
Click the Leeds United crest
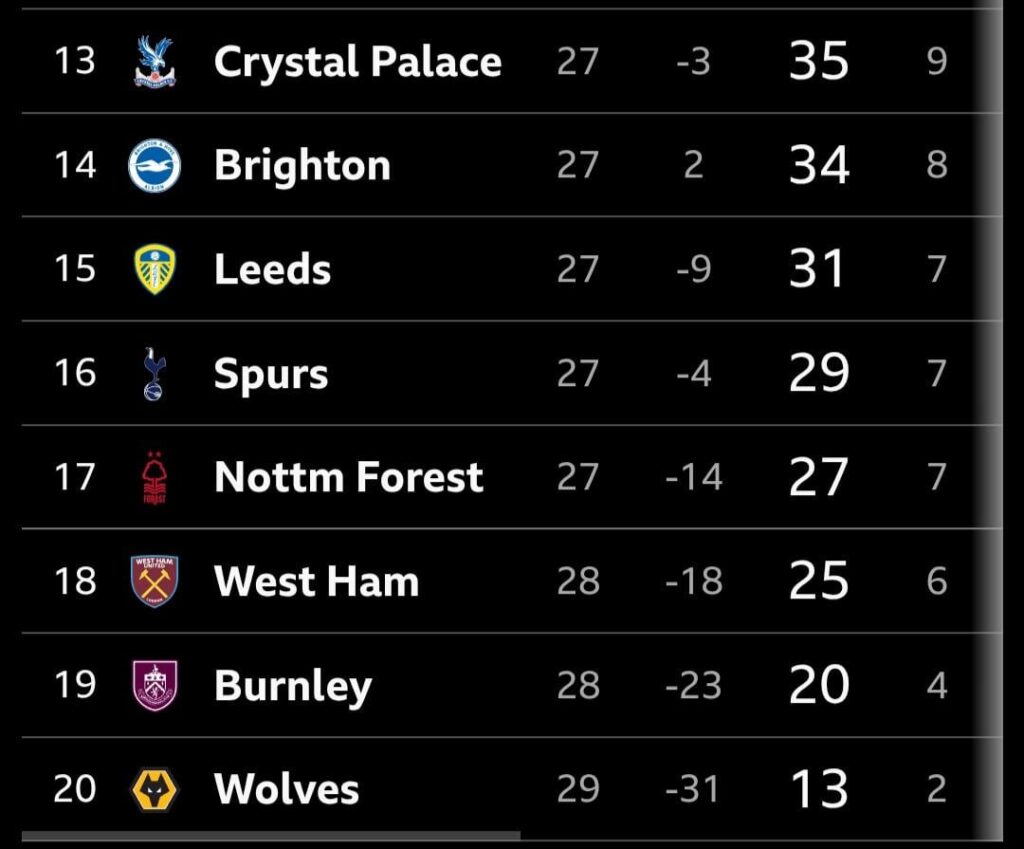pyautogui.click(x=153, y=269)
